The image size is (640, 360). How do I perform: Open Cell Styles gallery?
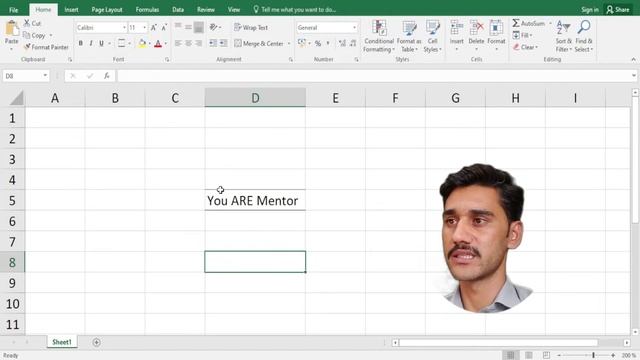tap(432, 36)
